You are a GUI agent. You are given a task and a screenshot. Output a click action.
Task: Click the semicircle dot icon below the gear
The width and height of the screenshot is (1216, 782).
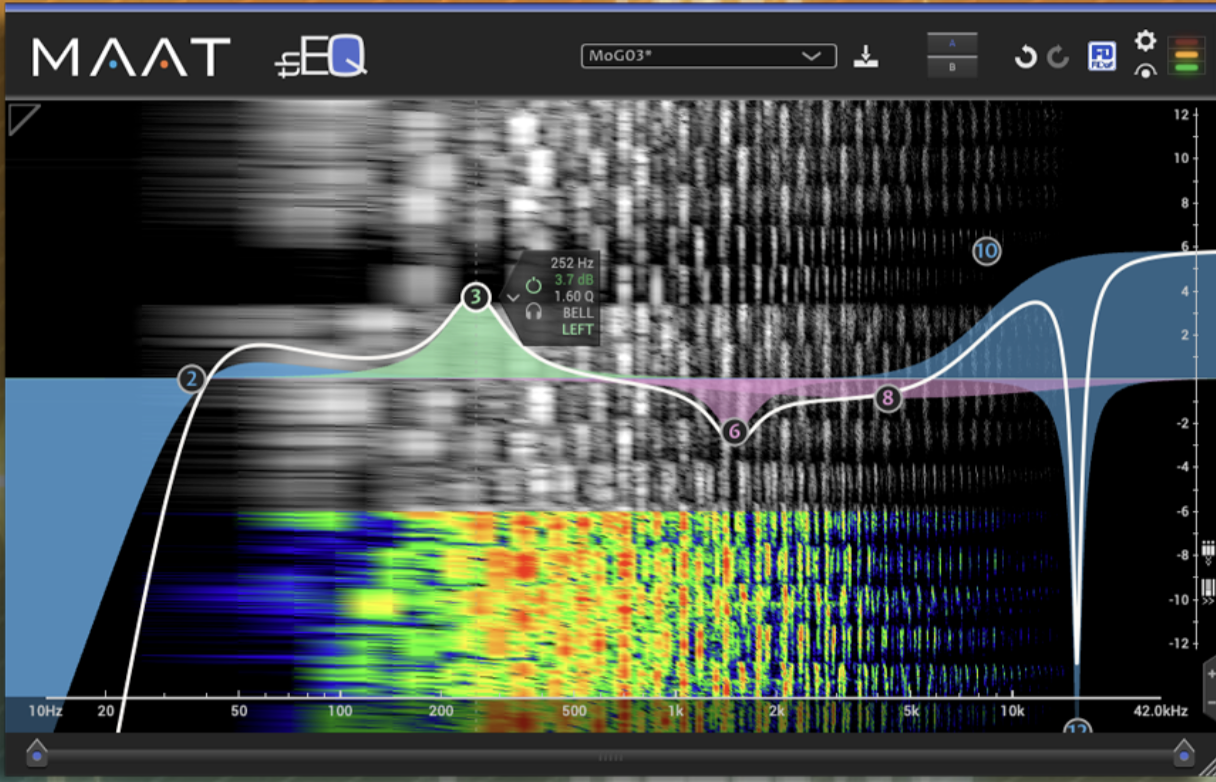coord(1146,70)
